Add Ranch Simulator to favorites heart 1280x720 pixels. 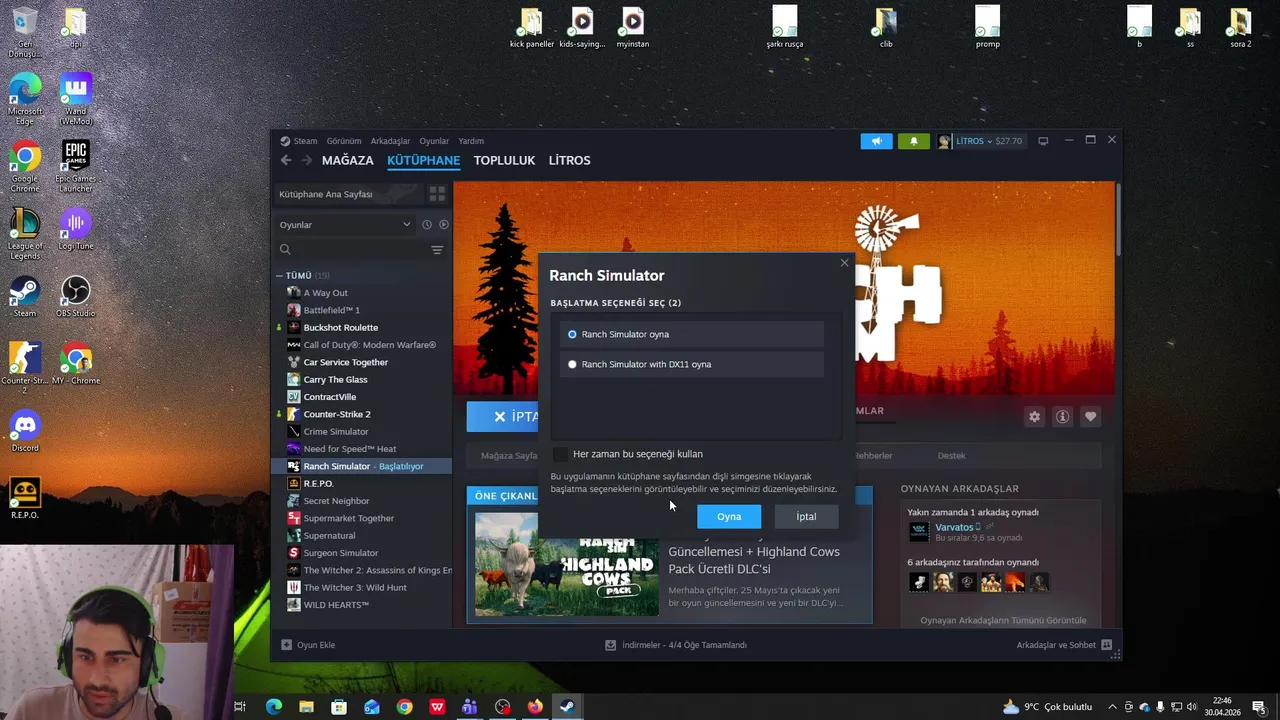click(x=1091, y=417)
